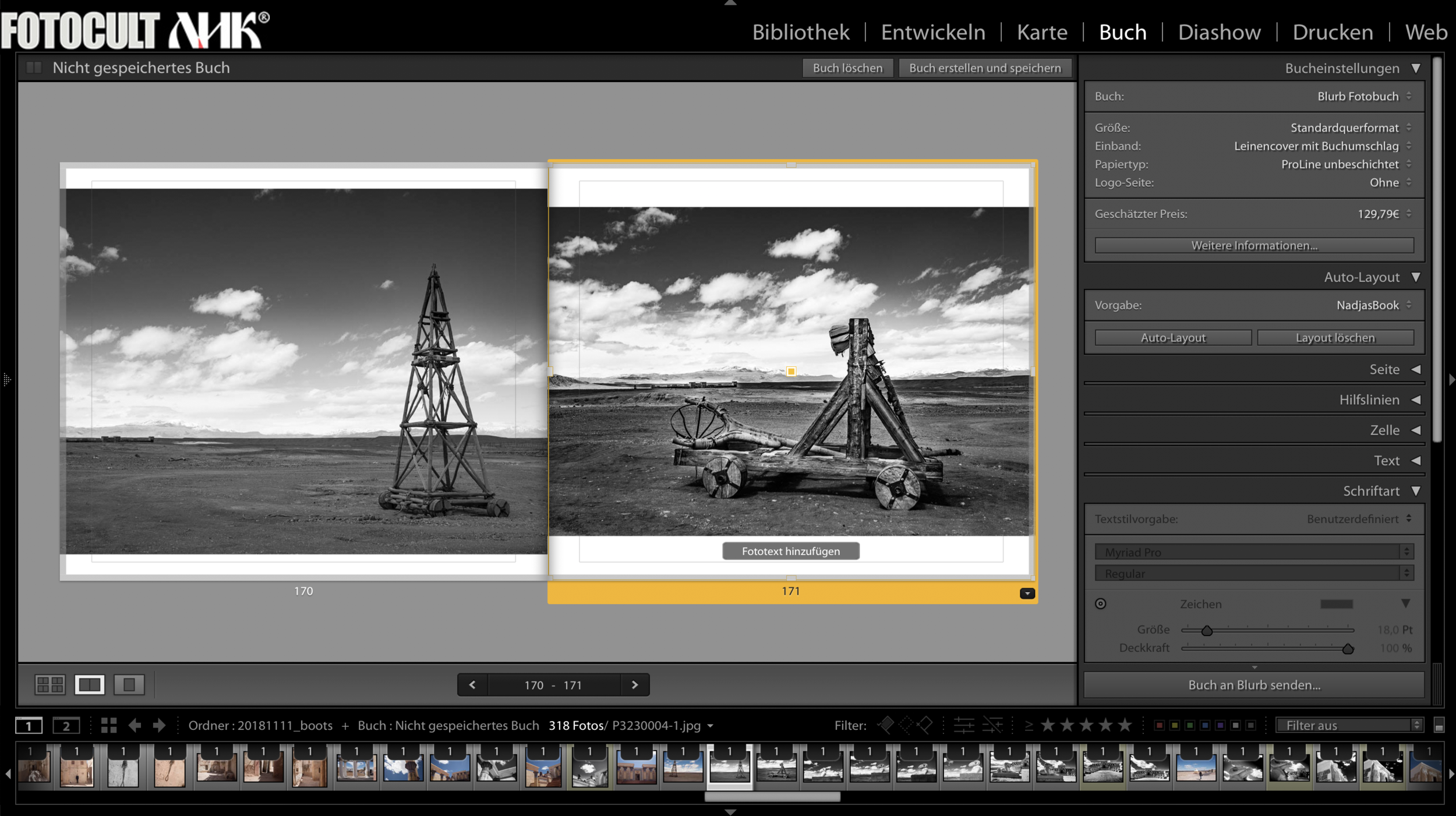Switch to single page view
The image size is (1456, 816).
coord(129,684)
